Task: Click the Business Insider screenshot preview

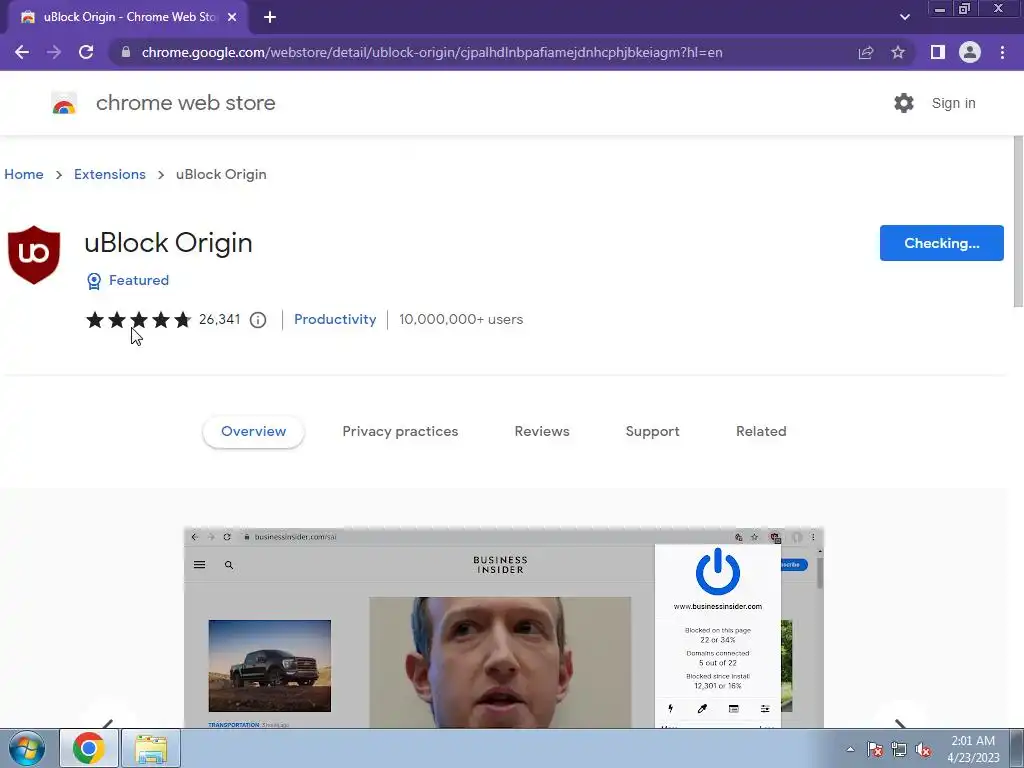Action: (x=504, y=628)
